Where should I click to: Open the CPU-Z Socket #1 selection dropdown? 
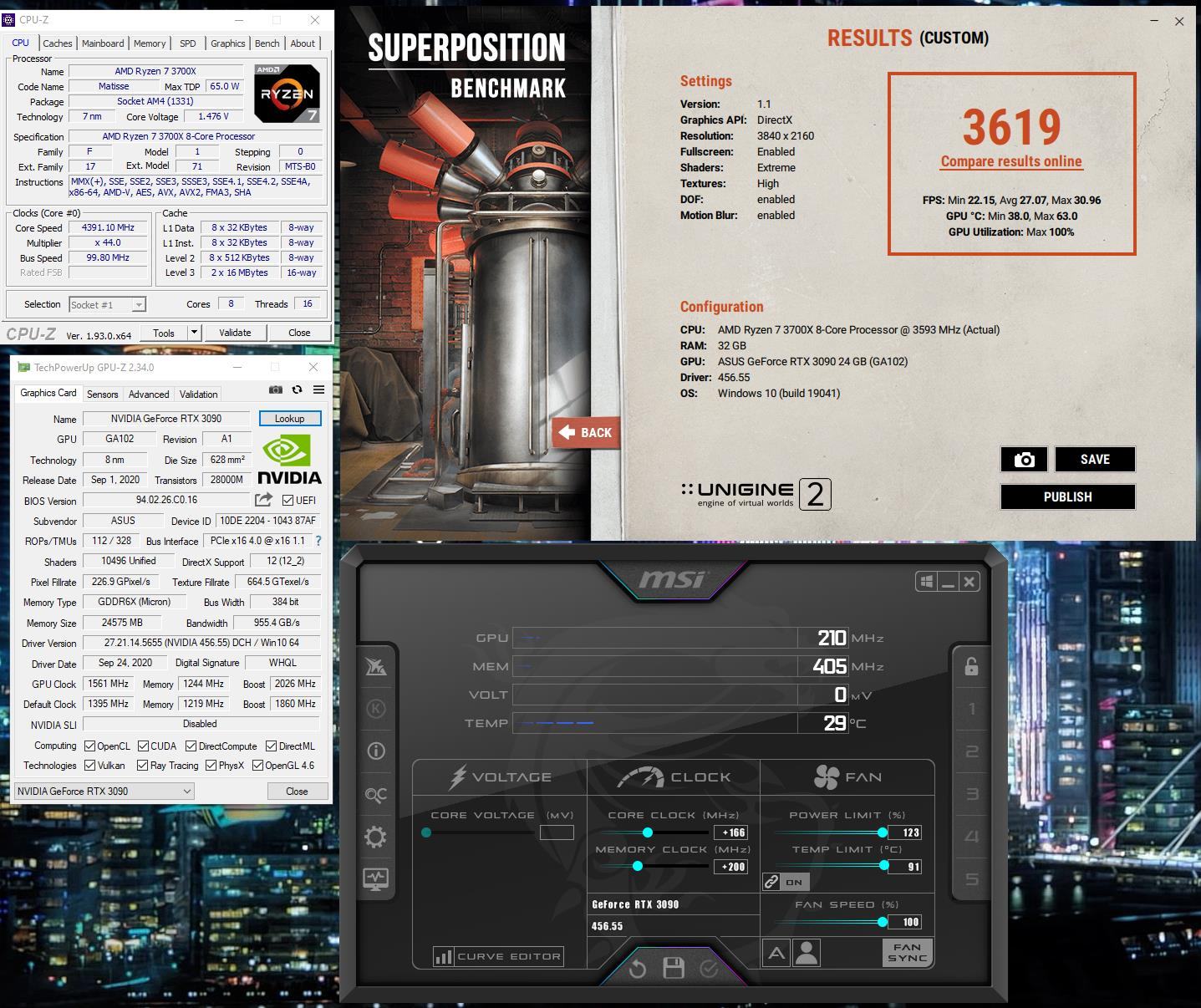click(x=107, y=305)
